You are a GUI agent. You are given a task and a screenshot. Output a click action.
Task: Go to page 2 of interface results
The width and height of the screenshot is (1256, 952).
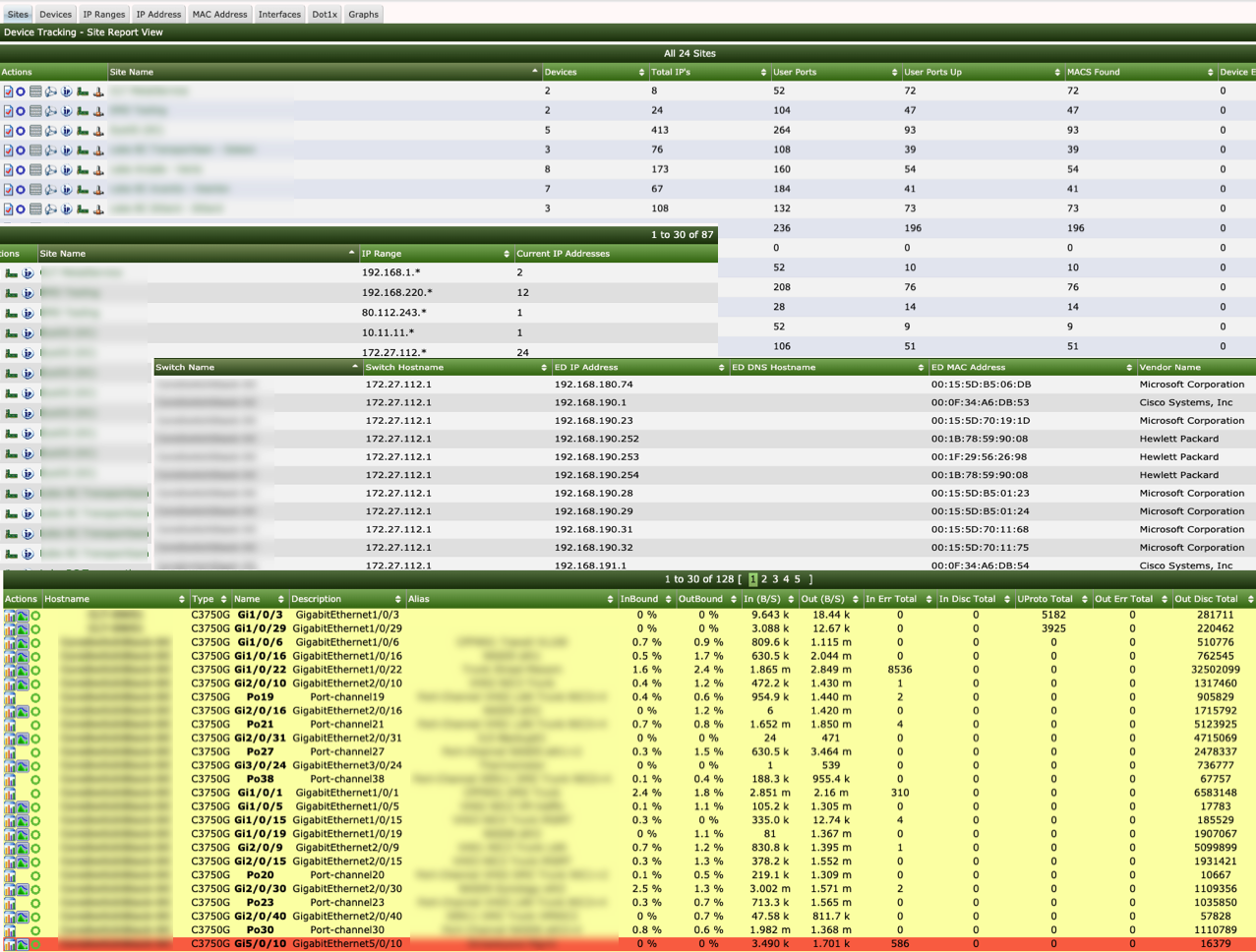(x=764, y=579)
